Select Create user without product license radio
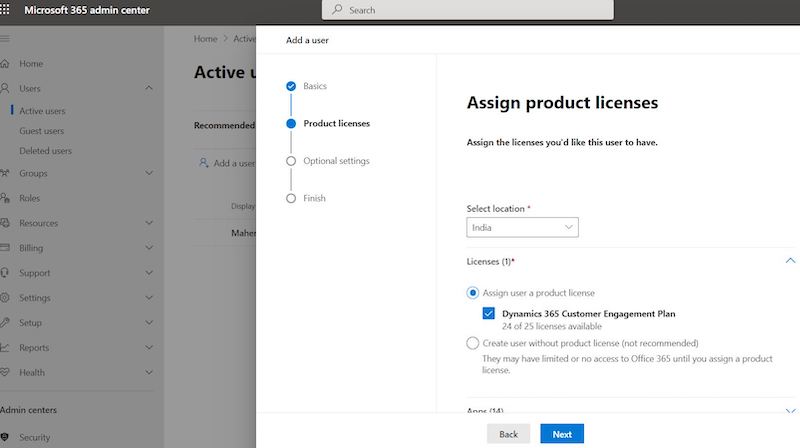800x448 pixels. point(472,343)
